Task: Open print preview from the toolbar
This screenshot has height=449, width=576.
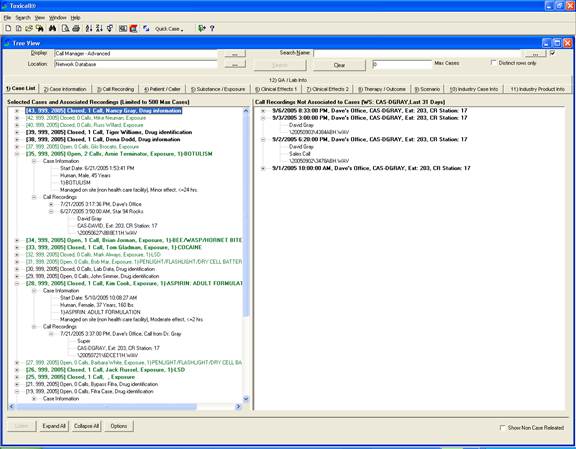Action: (65, 28)
